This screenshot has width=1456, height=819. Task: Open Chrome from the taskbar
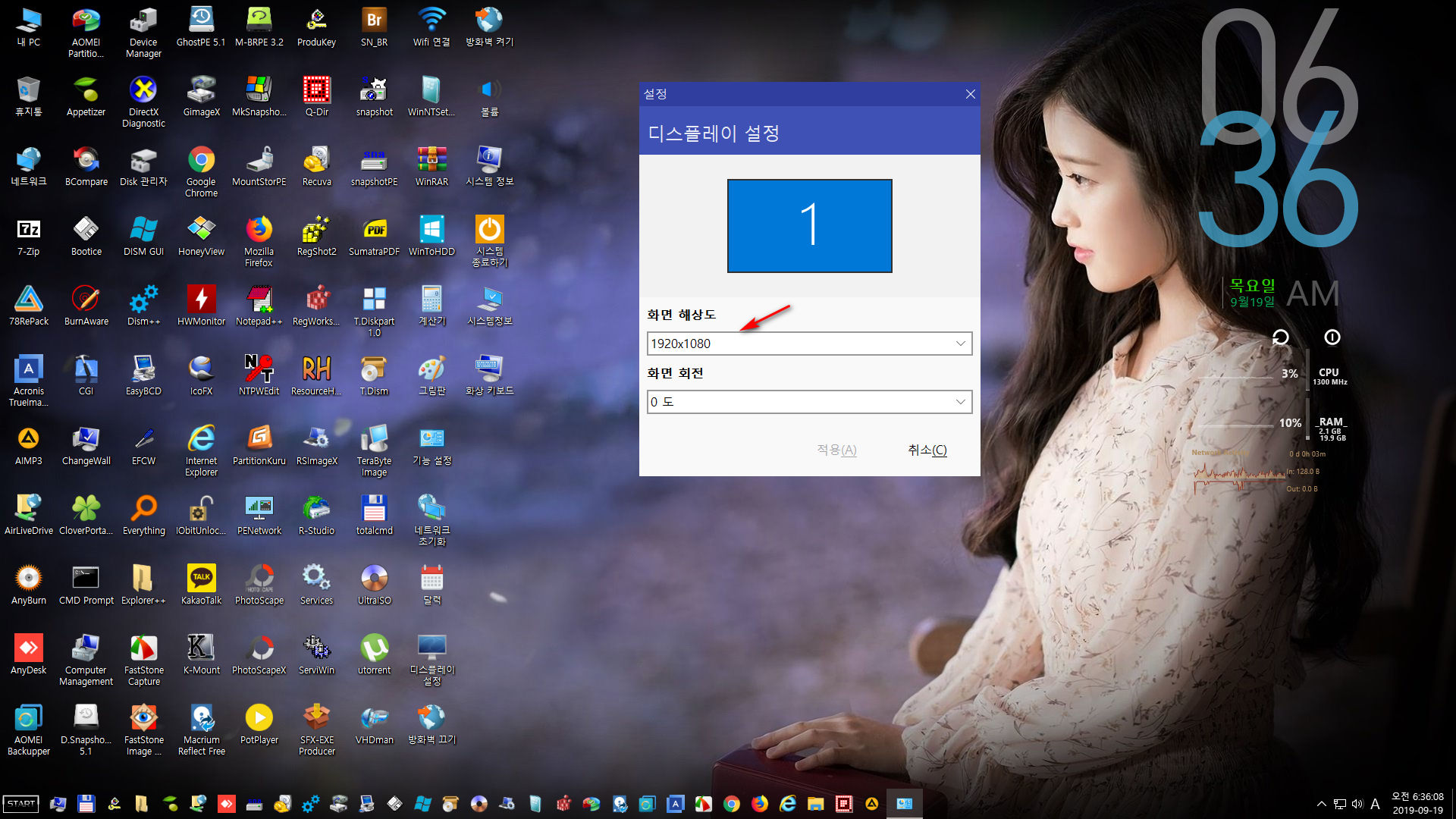point(731,804)
